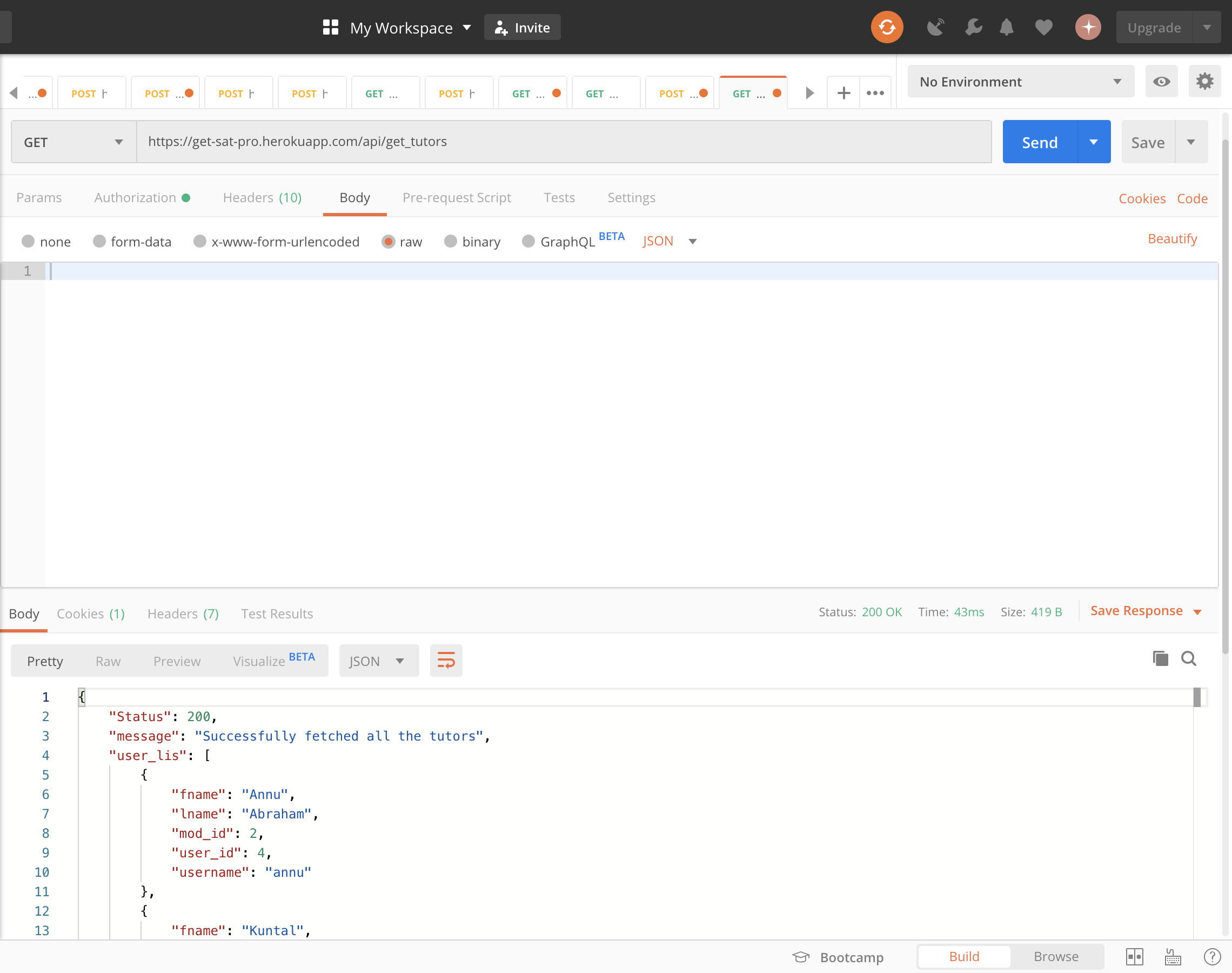The width and height of the screenshot is (1232, 973).
Task: Open Bootcamp from the status bar
Action: pyautogui.click(x=838, y=957)
